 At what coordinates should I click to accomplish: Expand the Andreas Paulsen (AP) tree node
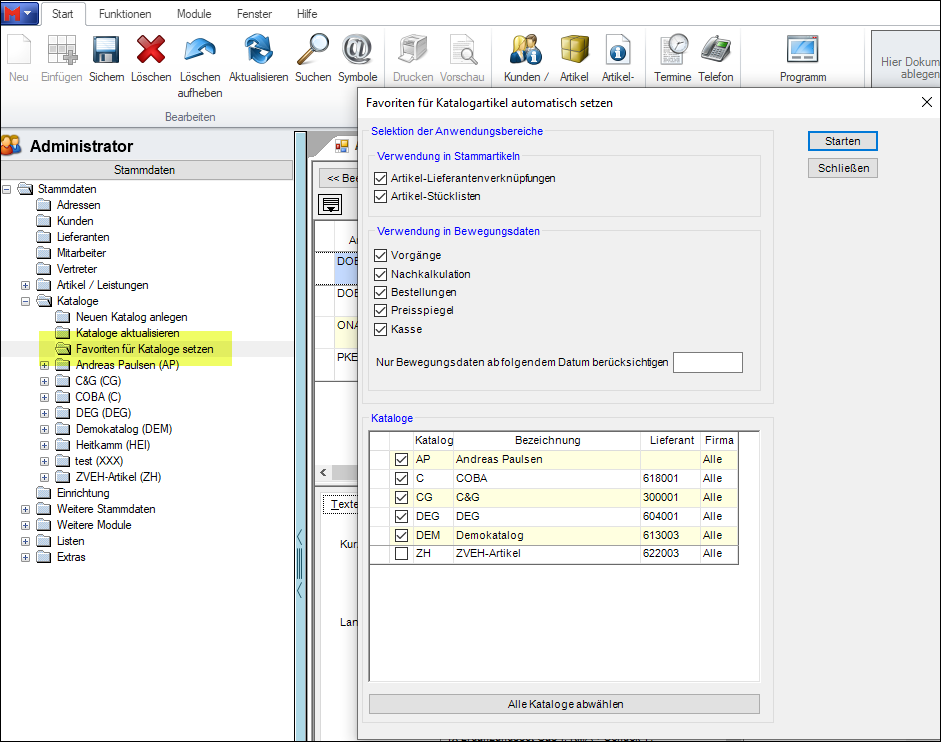click(x=44, y=365)
